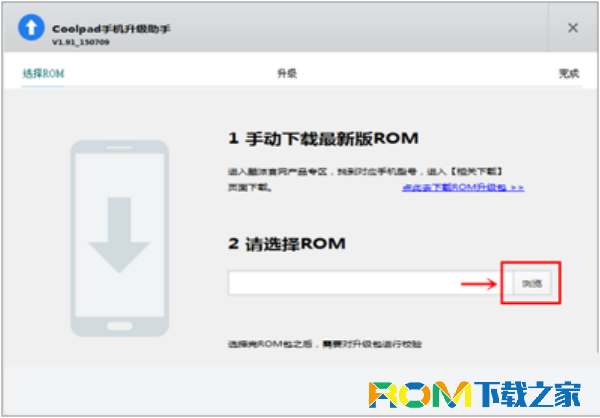Viewport: 600px width, 418px height.
Task: Click the home button on phone illustration
Action: (x=119, y=326)
